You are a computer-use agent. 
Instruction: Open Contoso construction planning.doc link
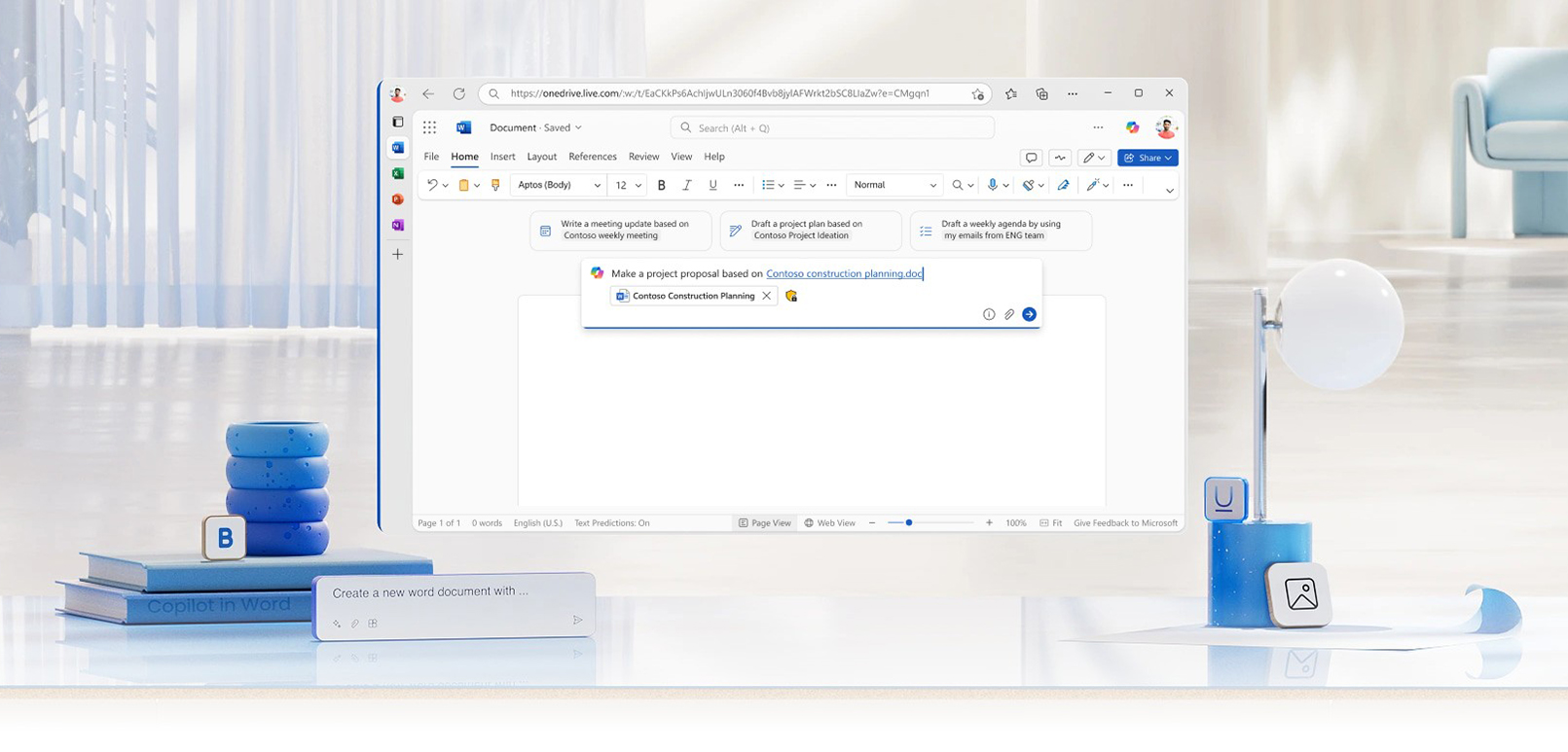click(x=844, y=273)
